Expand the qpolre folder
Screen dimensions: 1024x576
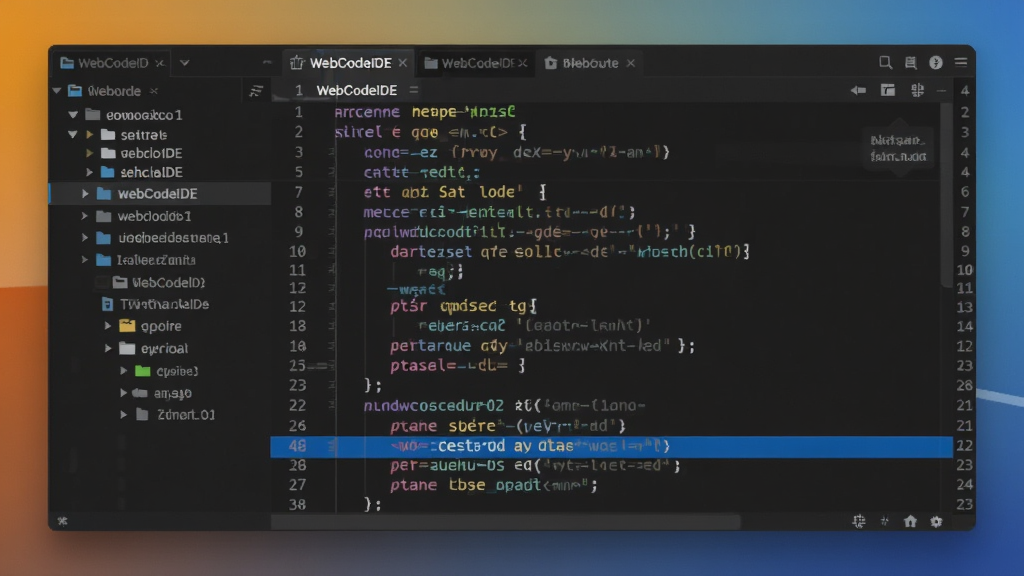point(108,326)
